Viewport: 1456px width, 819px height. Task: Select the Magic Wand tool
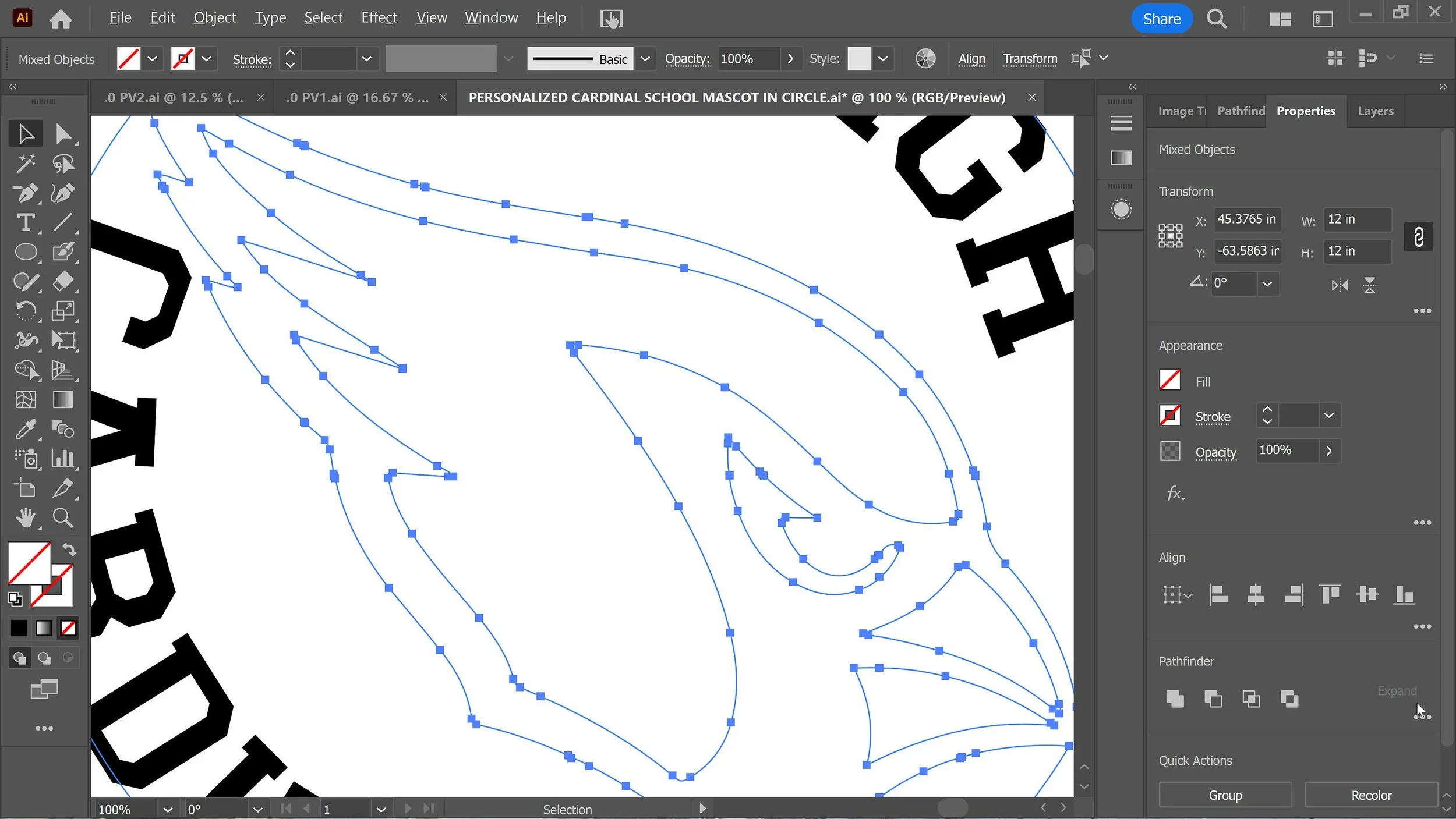tap(25, 164)
